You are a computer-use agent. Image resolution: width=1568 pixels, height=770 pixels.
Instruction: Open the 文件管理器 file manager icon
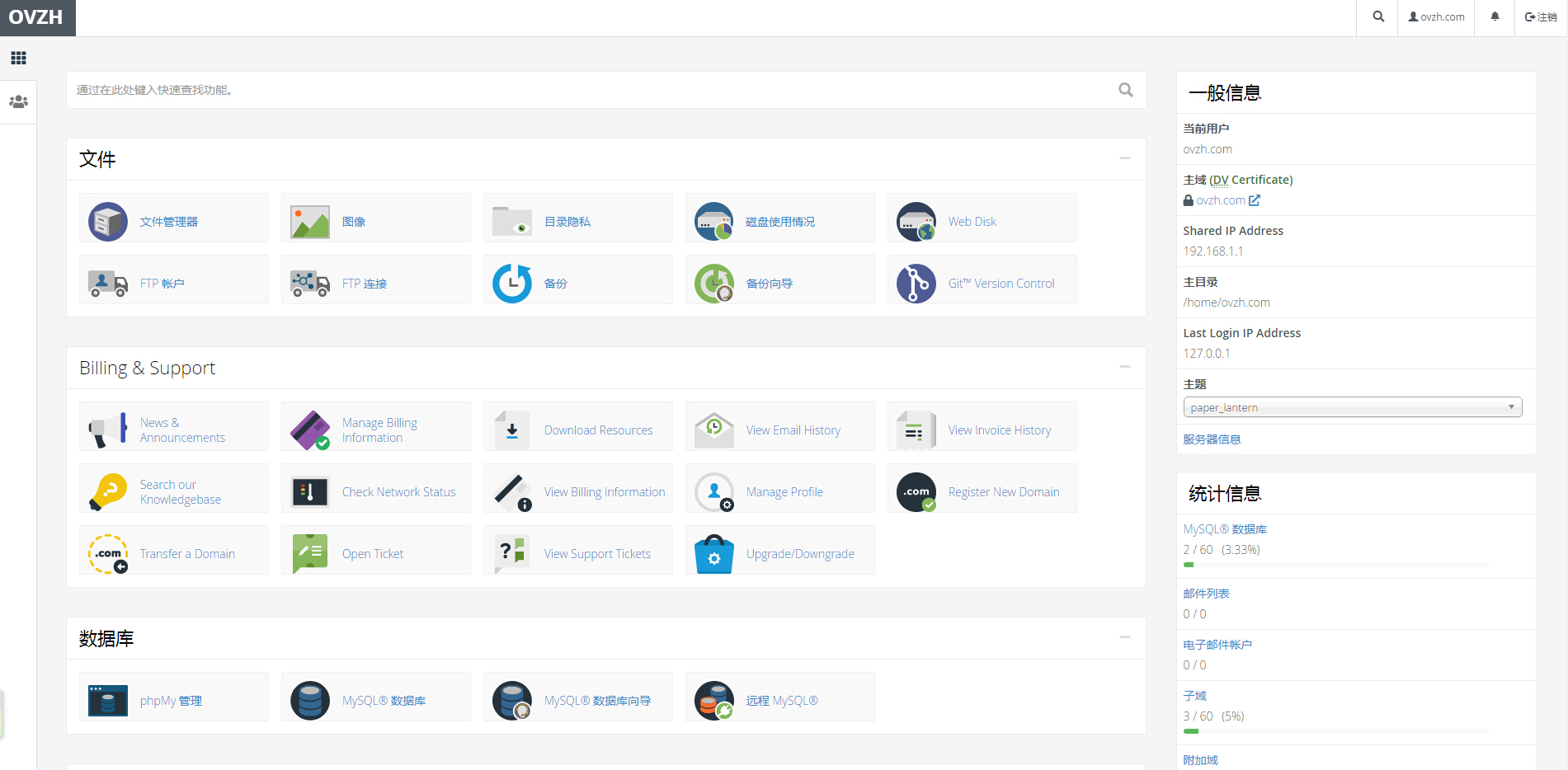pyautogui.click(x=108, y=221)
